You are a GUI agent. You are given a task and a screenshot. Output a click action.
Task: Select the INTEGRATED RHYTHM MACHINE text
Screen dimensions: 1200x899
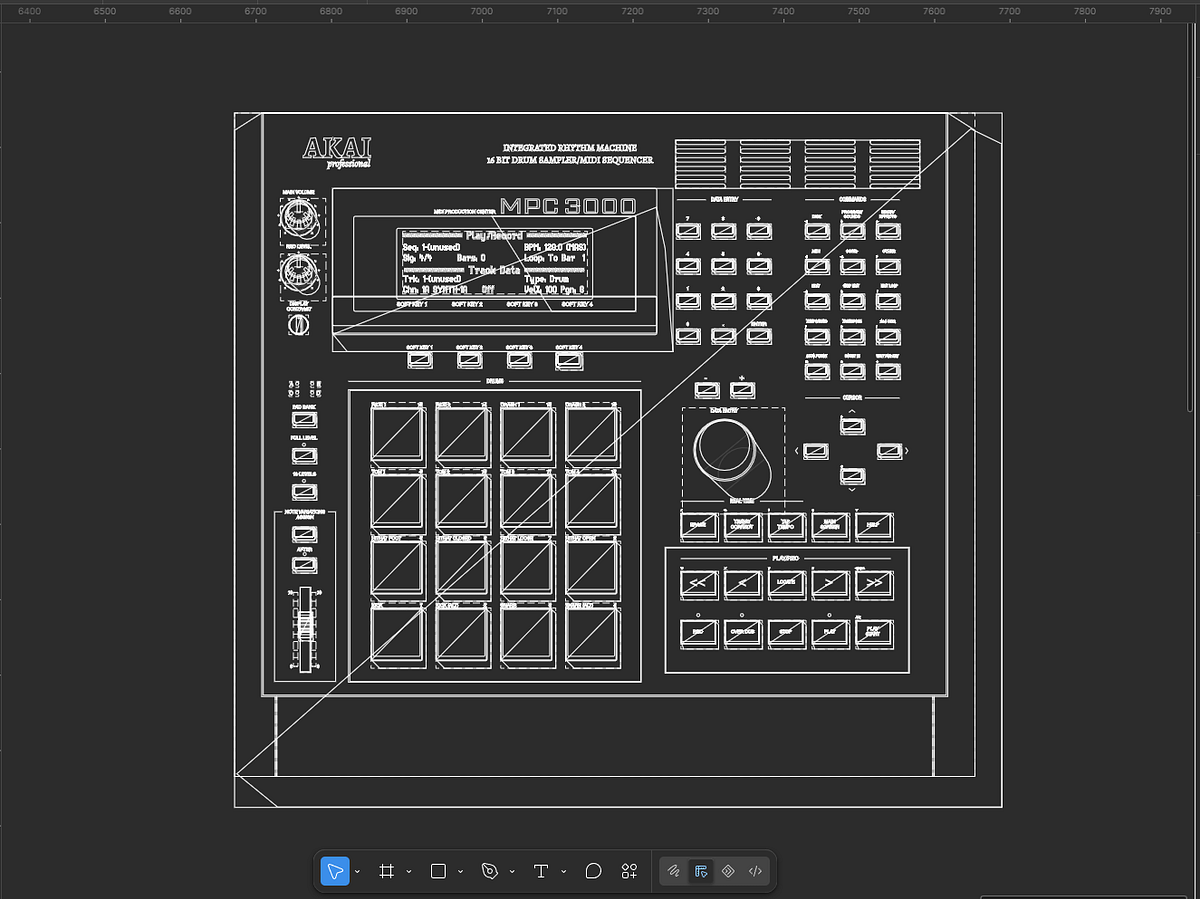pos(570,147)
